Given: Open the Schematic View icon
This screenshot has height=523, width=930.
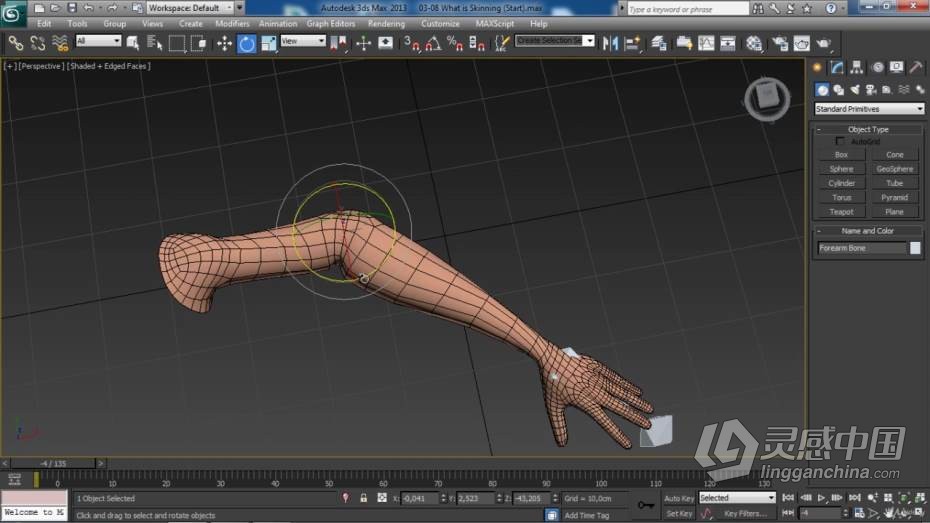Looking at the screenshot, I should (728, 43).
